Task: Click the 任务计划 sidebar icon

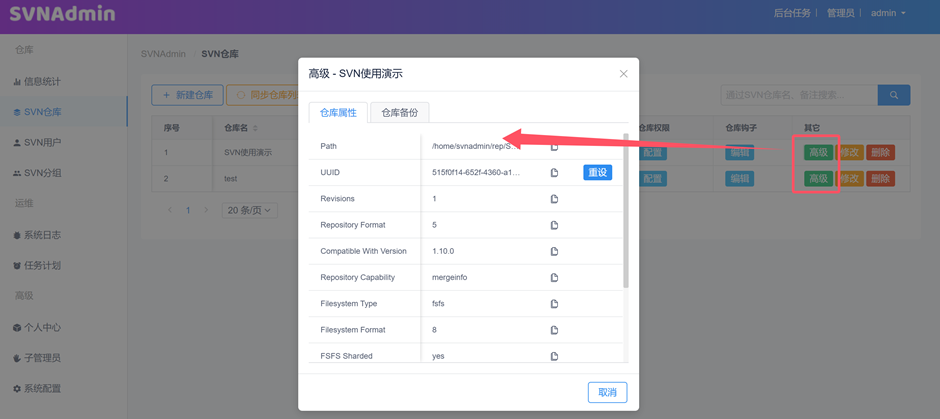Action: (17, 266)
